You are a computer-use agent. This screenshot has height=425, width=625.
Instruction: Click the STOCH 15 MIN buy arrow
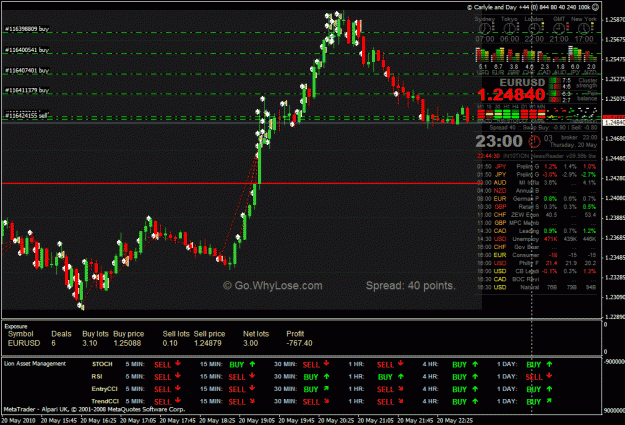[x=252, y=364]
